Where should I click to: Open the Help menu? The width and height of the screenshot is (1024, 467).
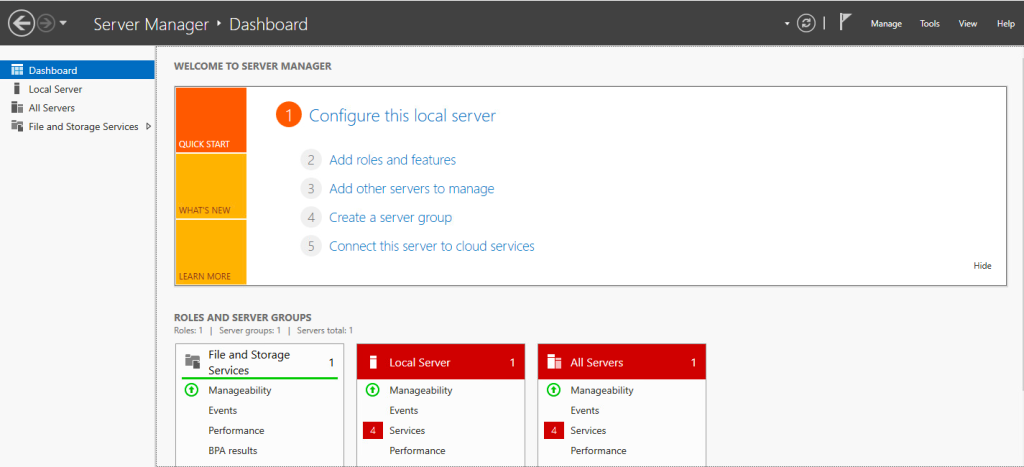coord(1006,24)
